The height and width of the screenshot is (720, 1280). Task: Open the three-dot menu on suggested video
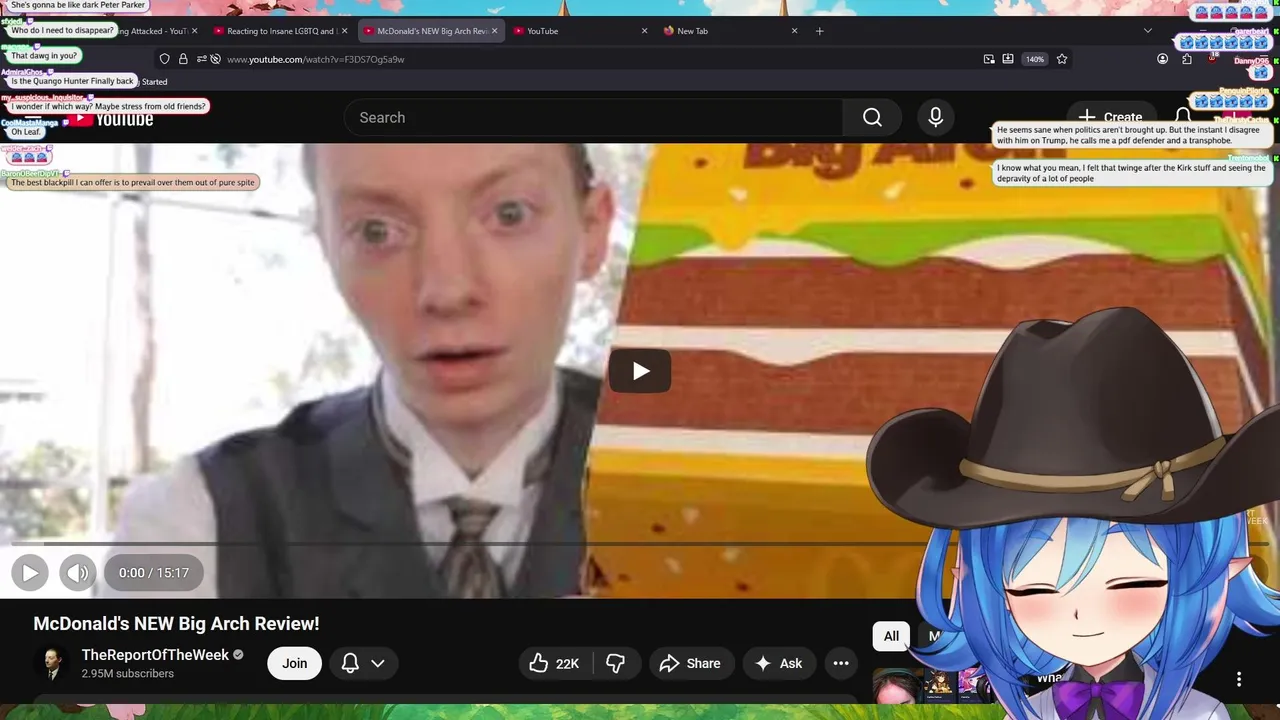1239,679
